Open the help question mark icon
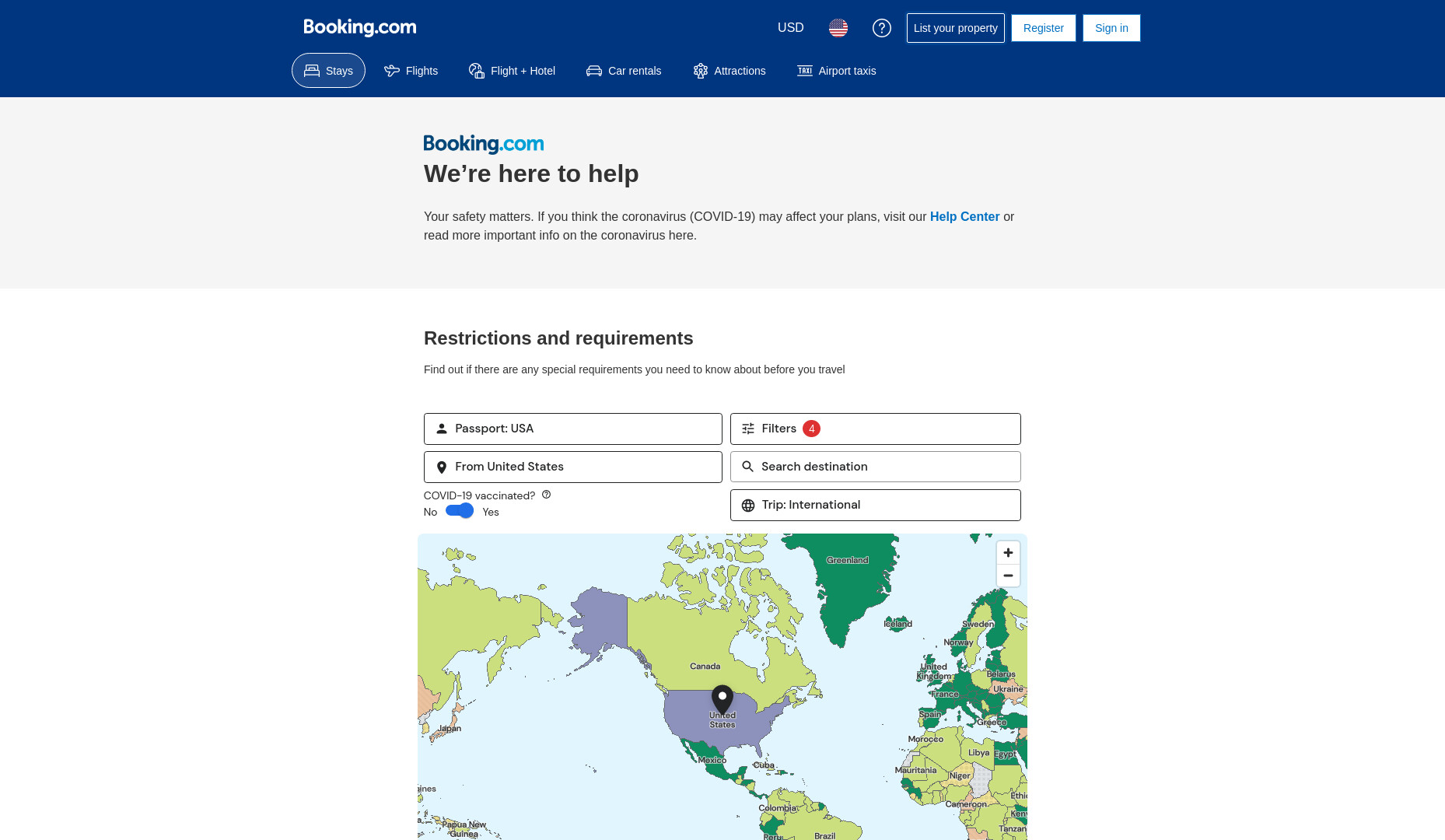Image resolution: width=1445 pixels, height=840 pixels. coord(881,28)
